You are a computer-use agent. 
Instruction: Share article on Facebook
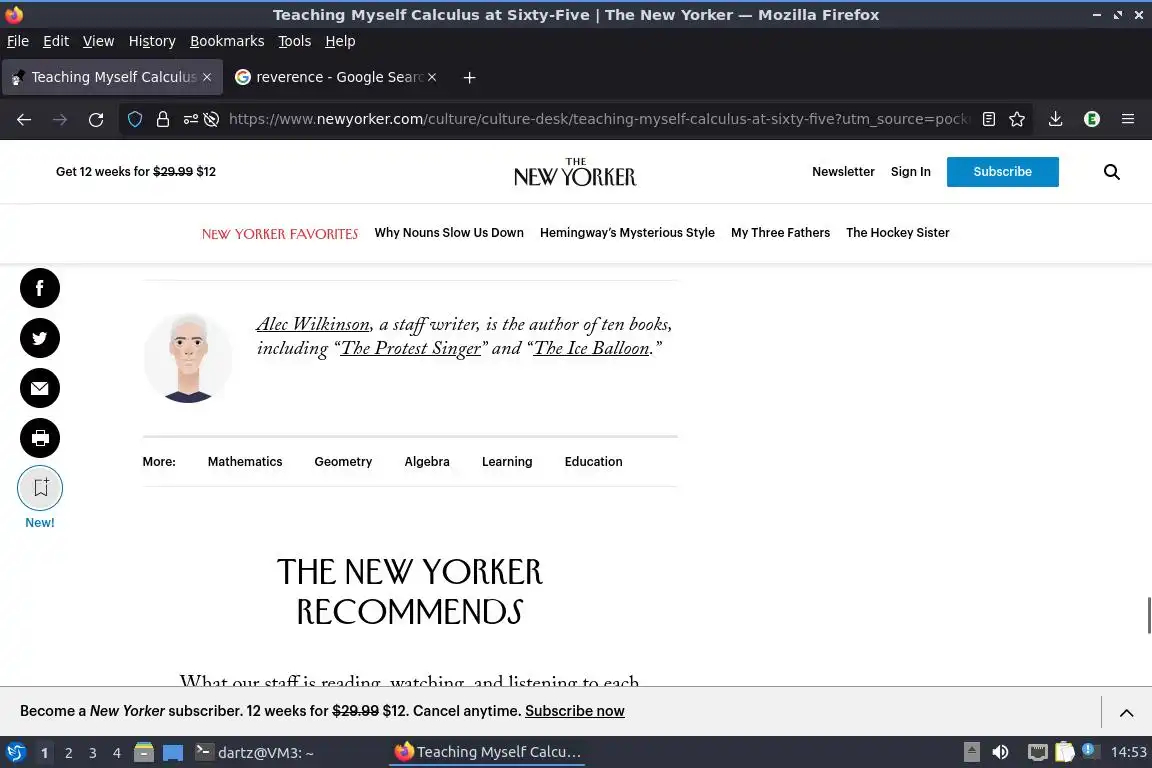pyautogui.click(x=40, y=288)
